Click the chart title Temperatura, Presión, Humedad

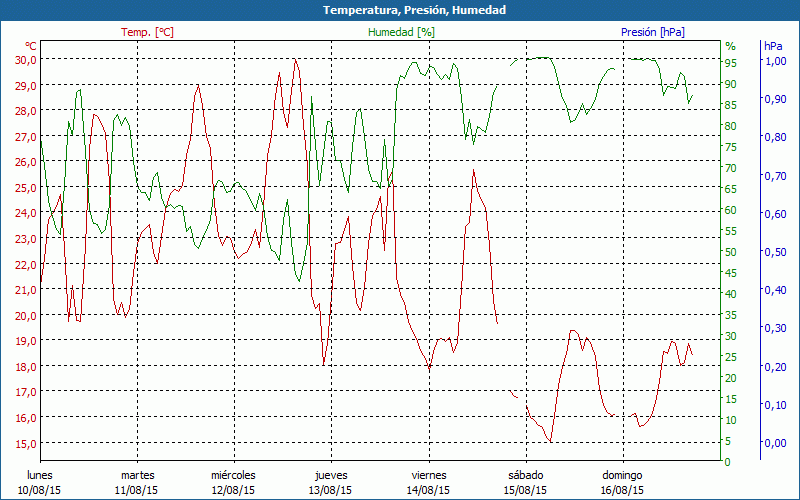tap(400, 10)
